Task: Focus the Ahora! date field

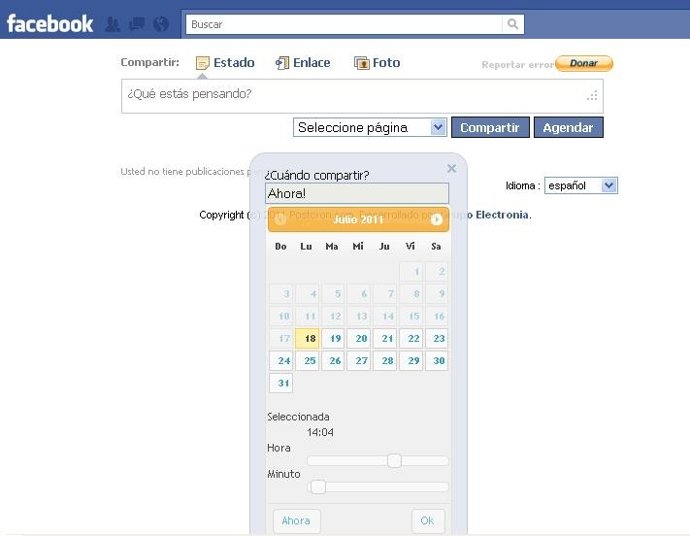Action: (x=357, y=193)
